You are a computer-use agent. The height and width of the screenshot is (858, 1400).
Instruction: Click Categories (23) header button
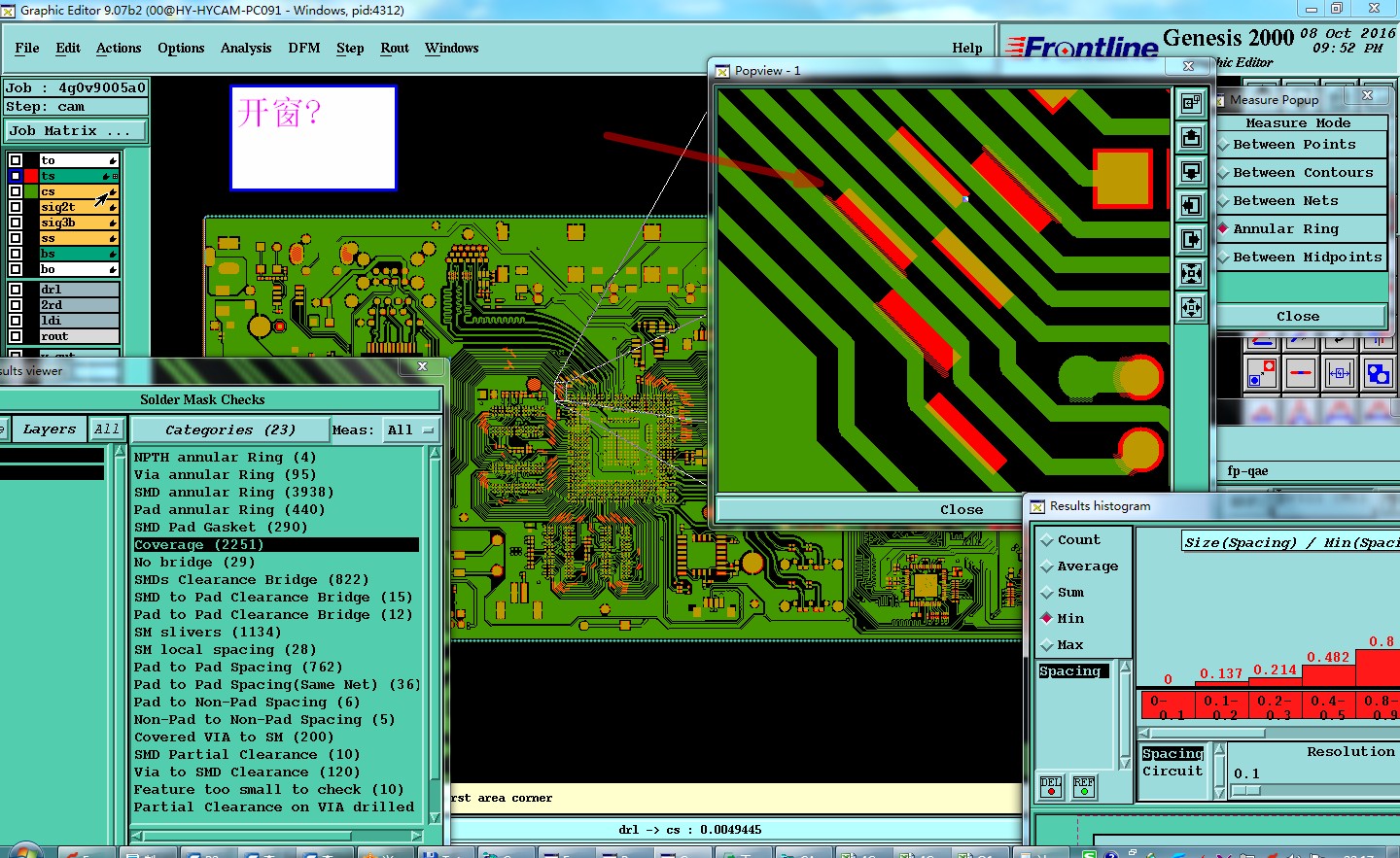point(230,429)
